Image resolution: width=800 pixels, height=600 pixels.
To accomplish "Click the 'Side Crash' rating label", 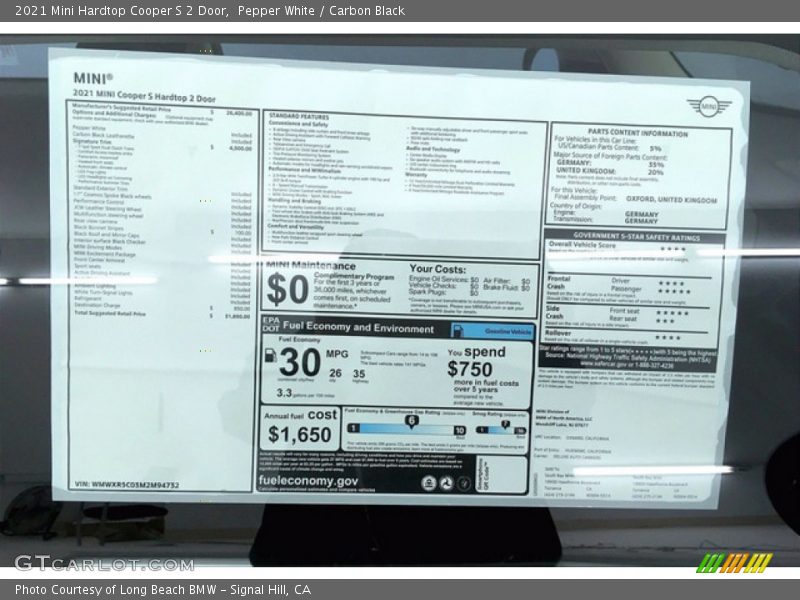I will point(554,312).
